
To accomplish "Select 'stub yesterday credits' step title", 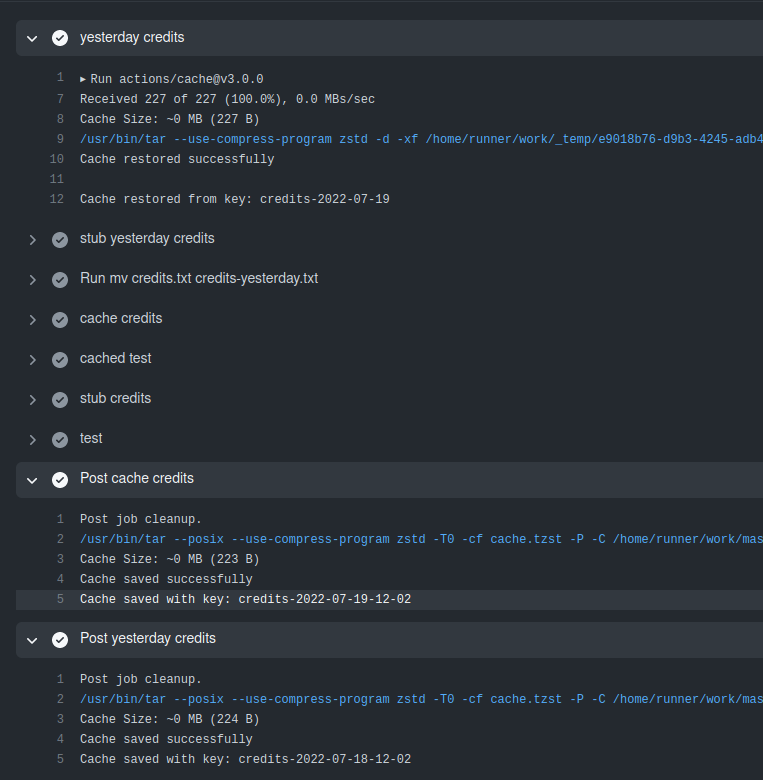I will (147, 238).
